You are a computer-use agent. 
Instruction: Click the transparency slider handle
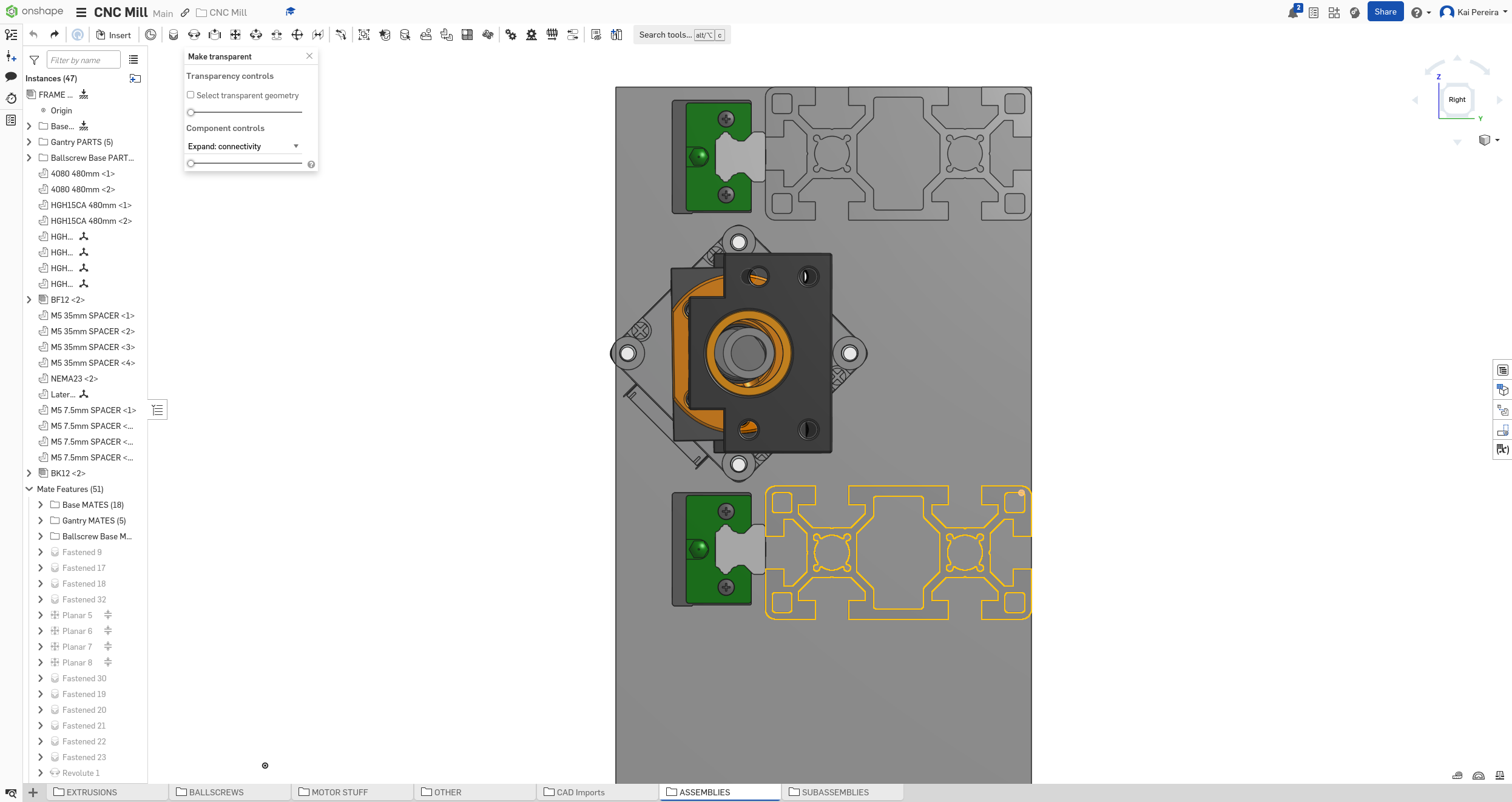191,112
